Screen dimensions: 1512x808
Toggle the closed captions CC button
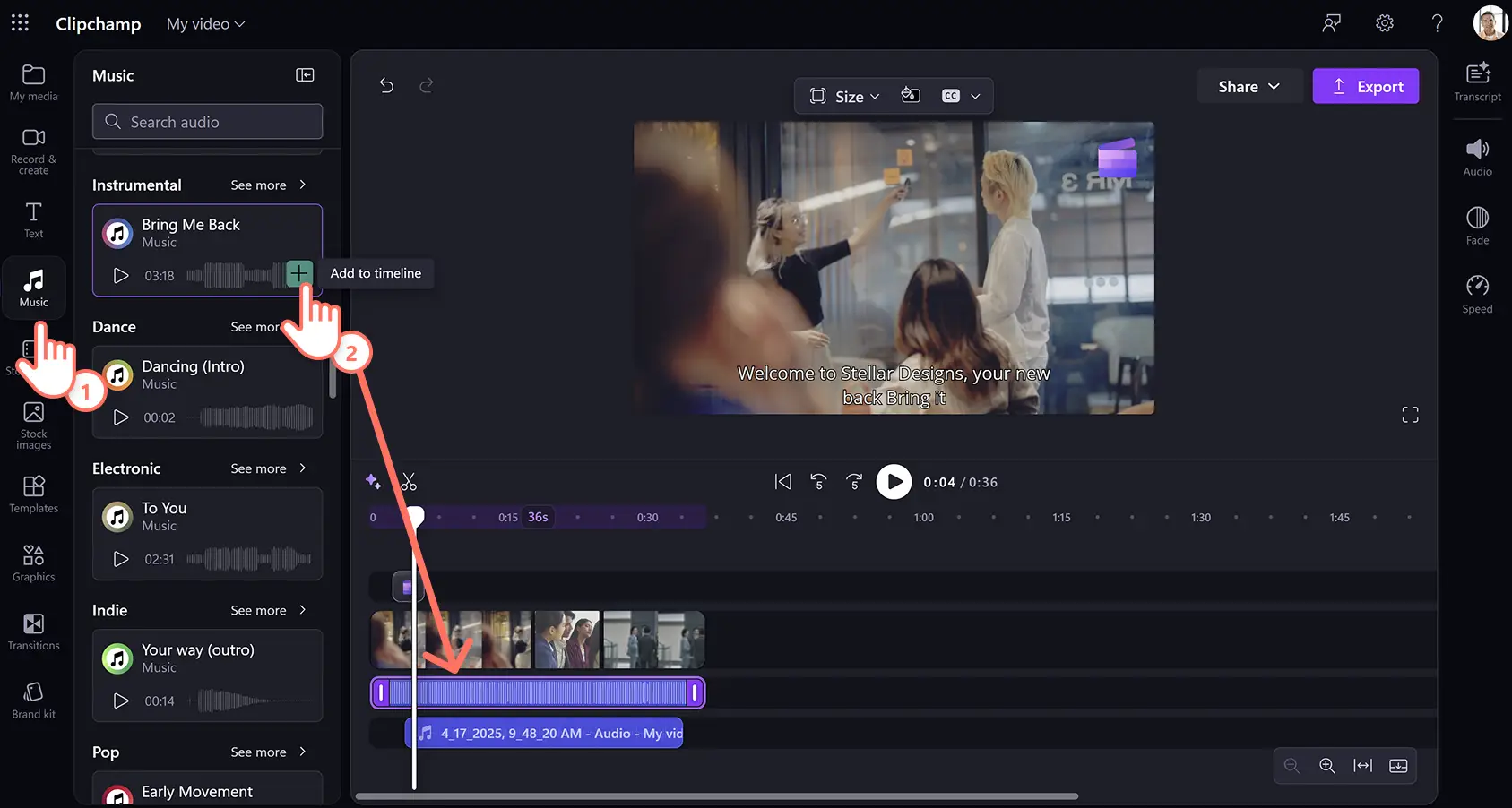[x=951, y=96]
